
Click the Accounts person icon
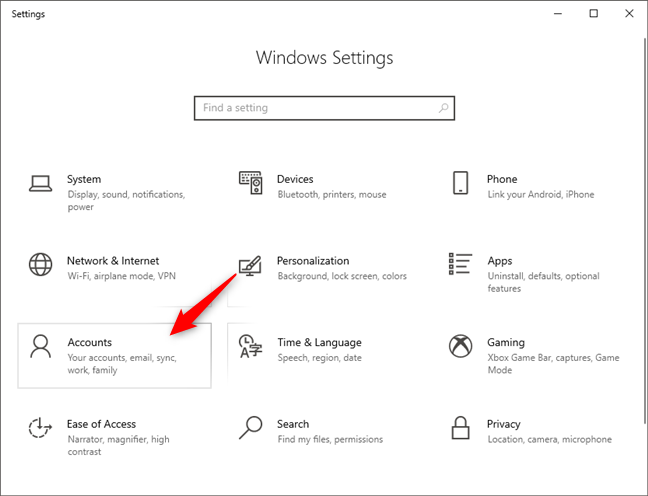point(40,346)
